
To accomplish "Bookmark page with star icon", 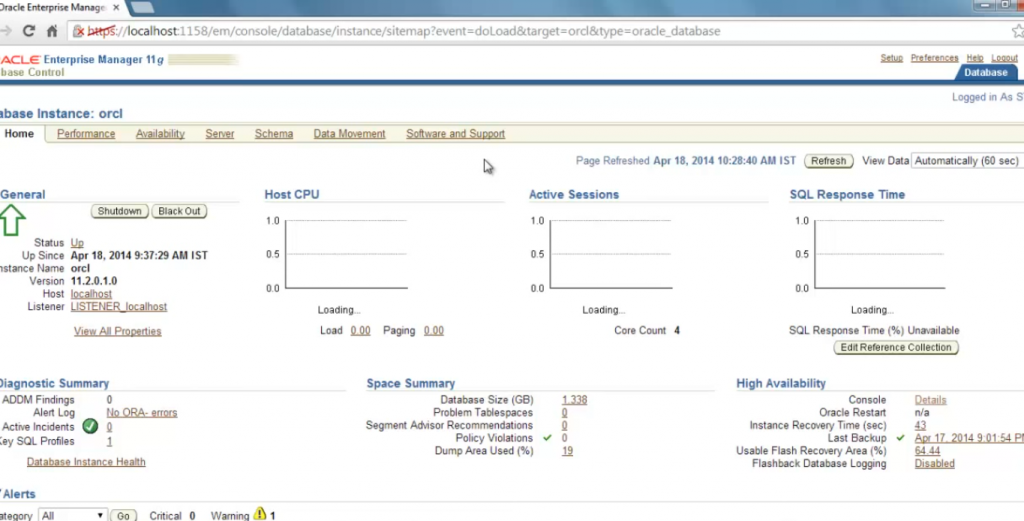I will (x=1017, y=31).
